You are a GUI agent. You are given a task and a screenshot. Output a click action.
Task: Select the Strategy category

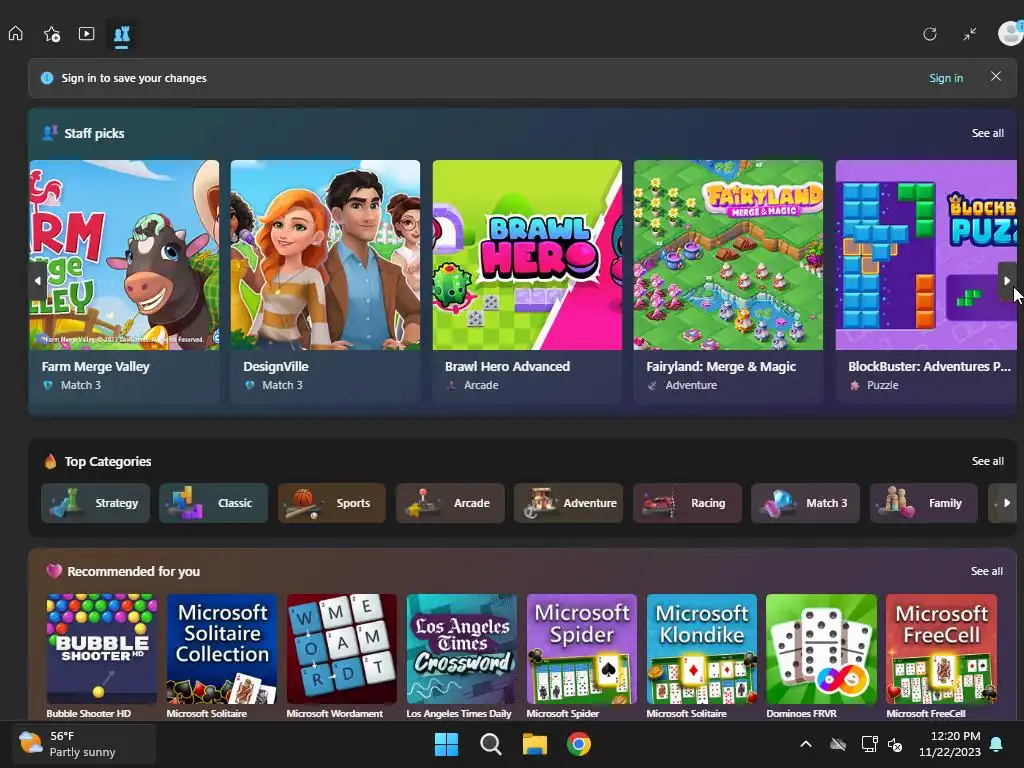95,503
